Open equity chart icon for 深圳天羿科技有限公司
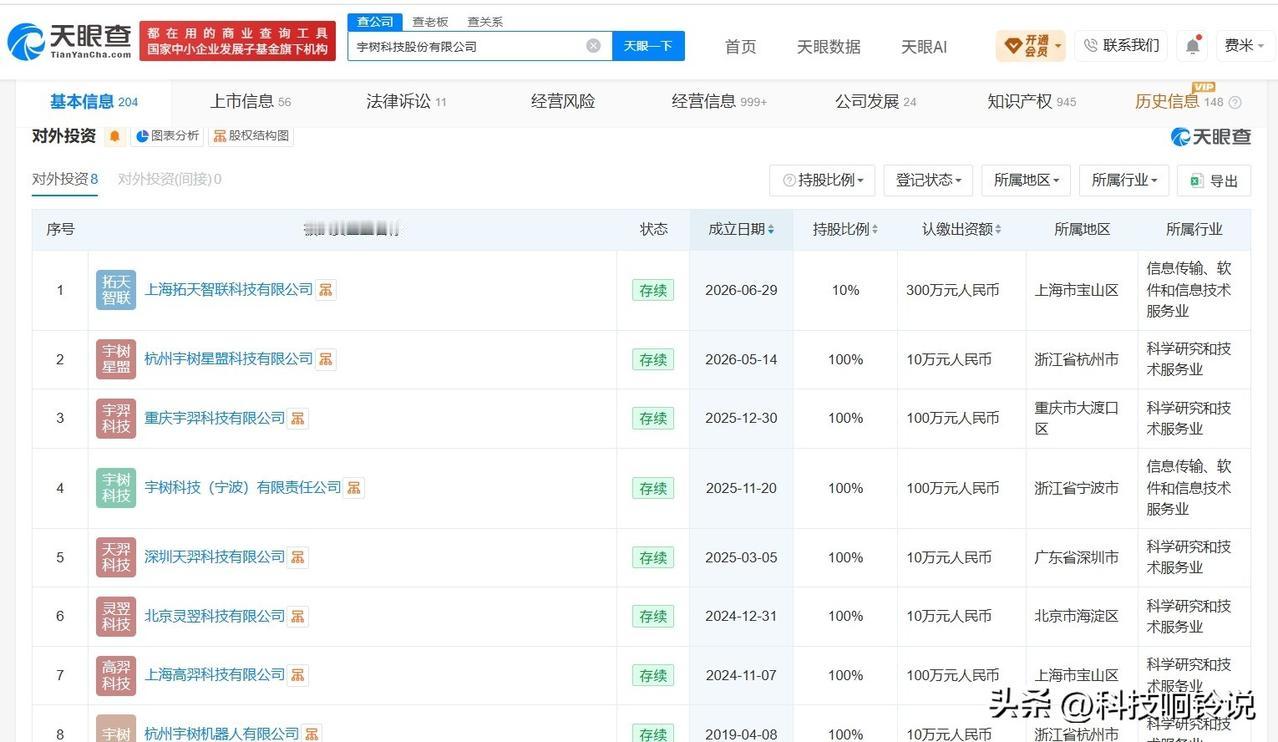 click(x=298, y=557)
